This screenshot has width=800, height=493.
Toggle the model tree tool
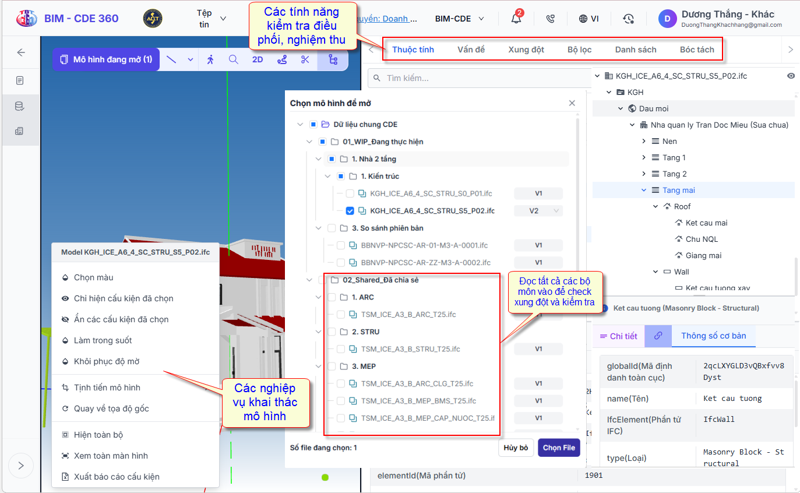[x=333, y=60]
